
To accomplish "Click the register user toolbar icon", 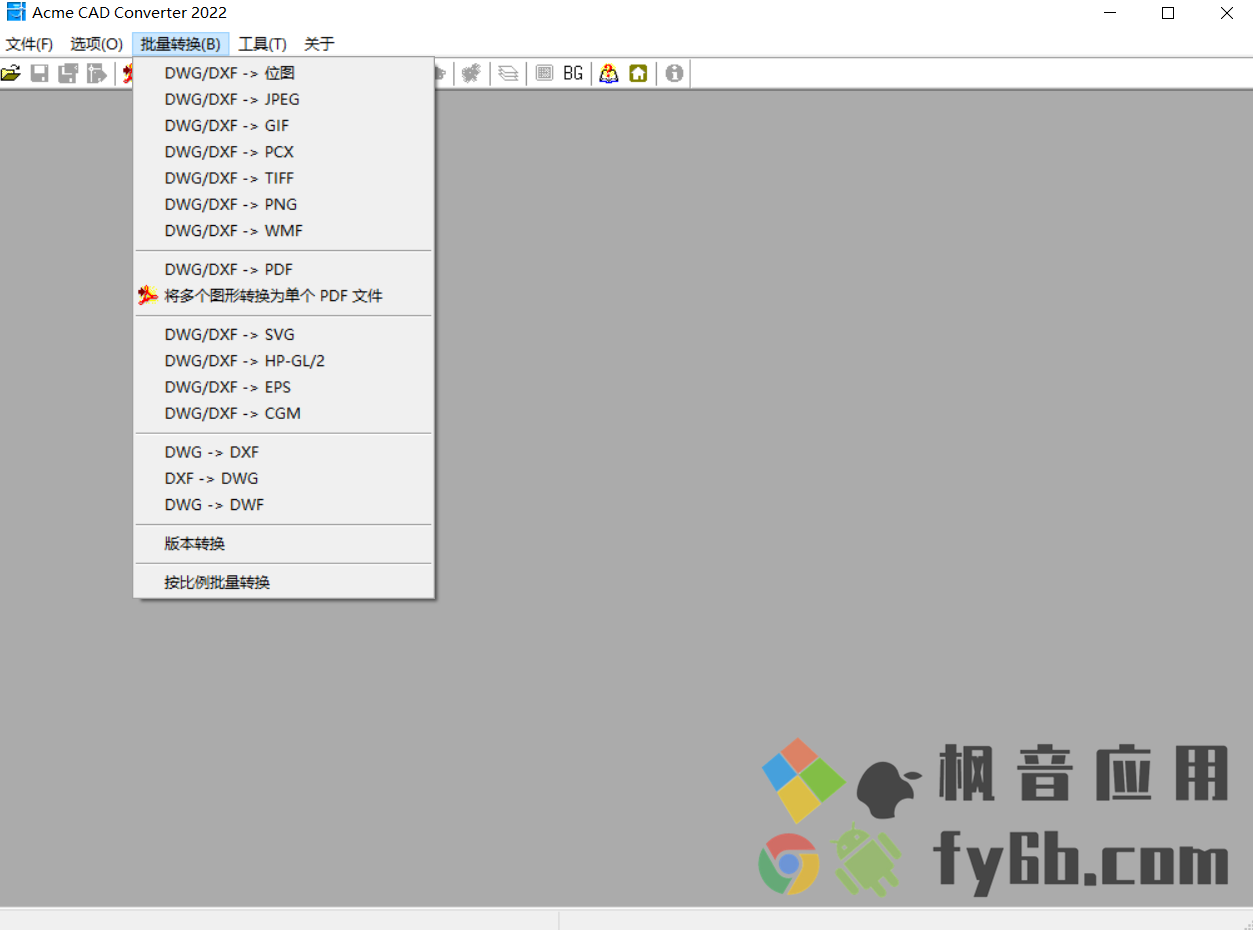I will (609, 73).
